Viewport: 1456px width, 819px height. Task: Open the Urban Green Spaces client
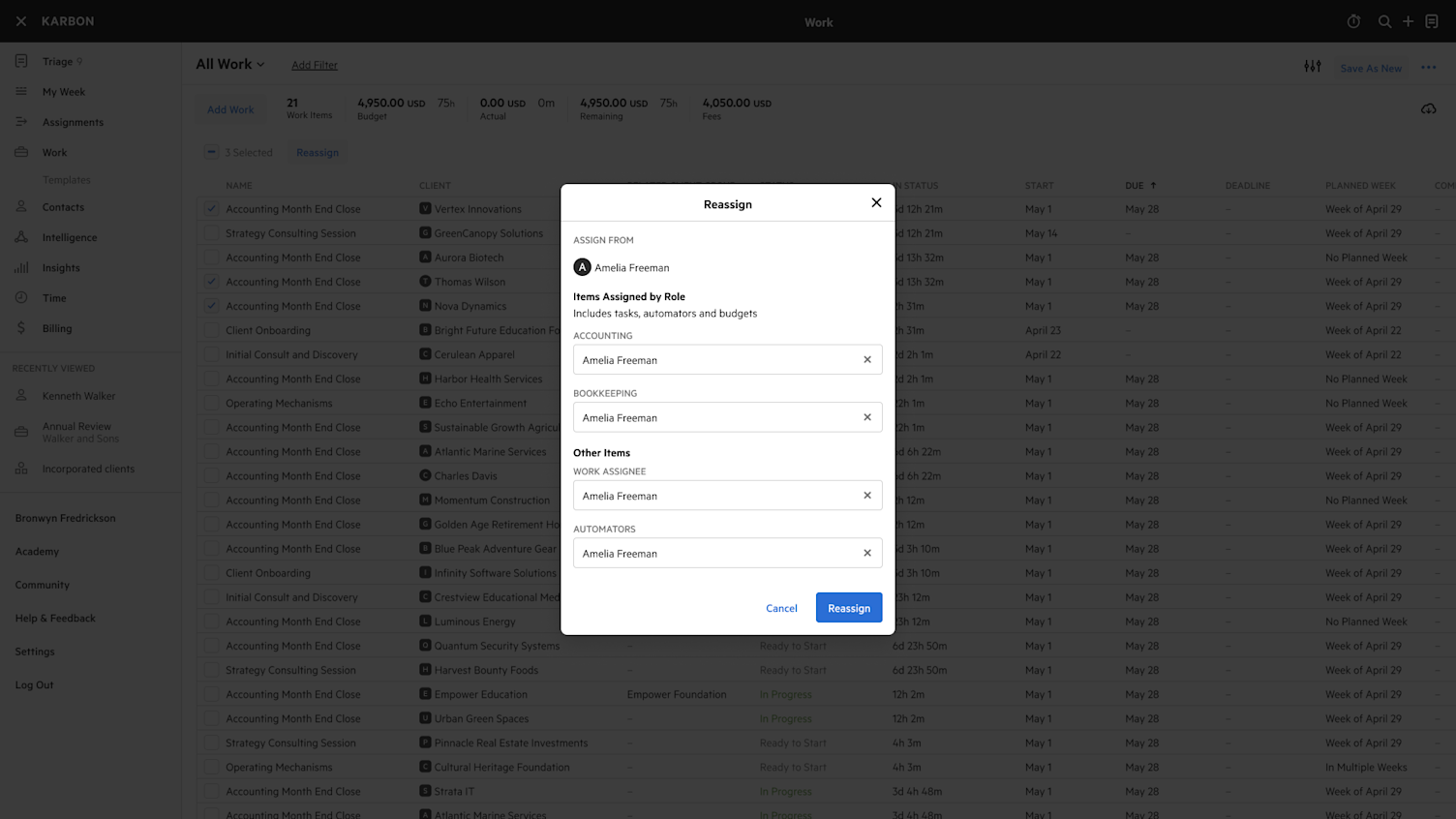click(481, 718)
